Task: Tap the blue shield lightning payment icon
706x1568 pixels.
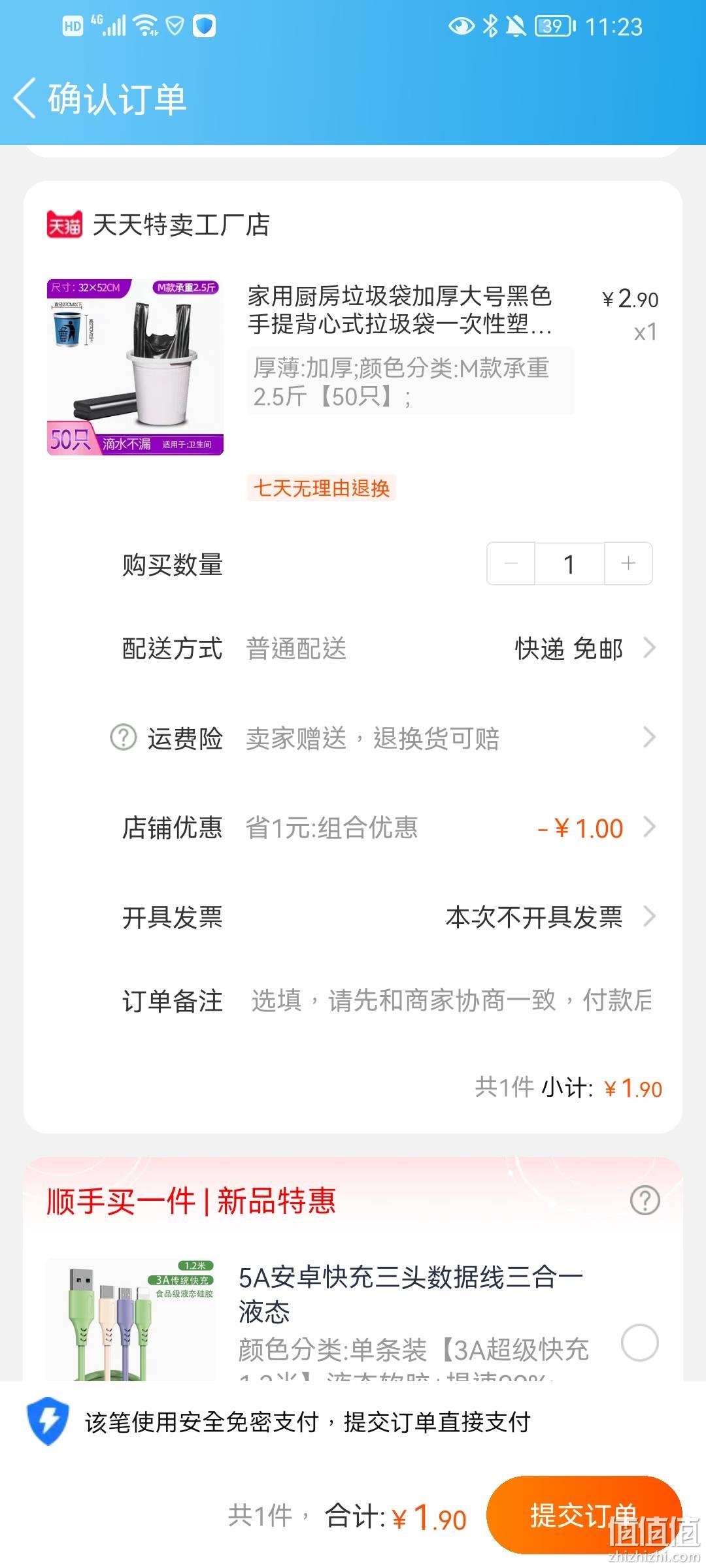Action: [x=48, y=1422]
